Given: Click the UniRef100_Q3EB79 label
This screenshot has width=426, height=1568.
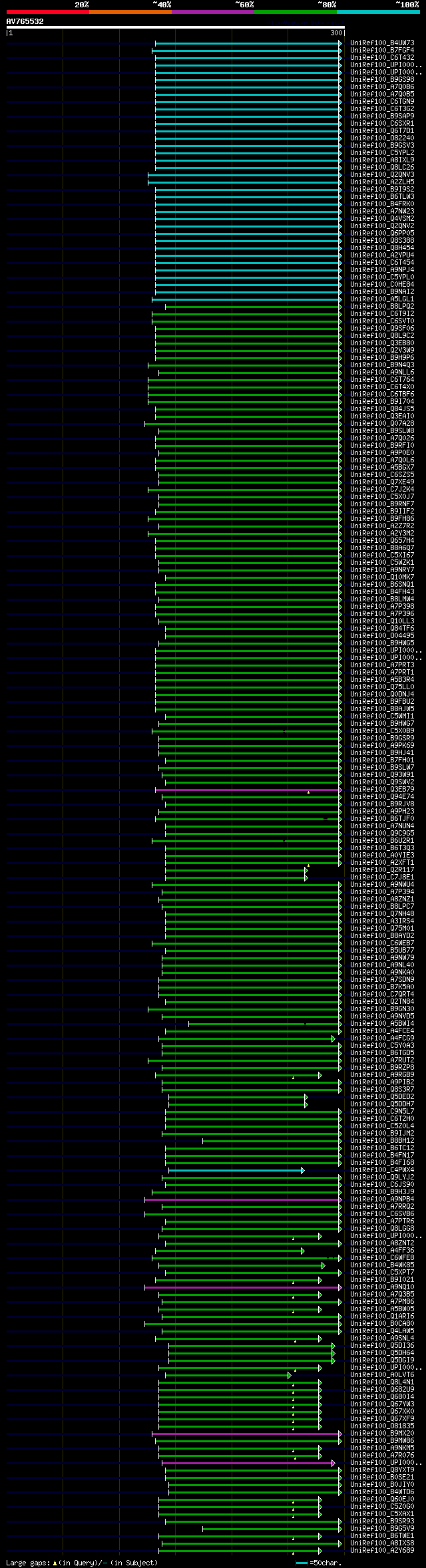Looking at the screenshot, I should point(382,790).
